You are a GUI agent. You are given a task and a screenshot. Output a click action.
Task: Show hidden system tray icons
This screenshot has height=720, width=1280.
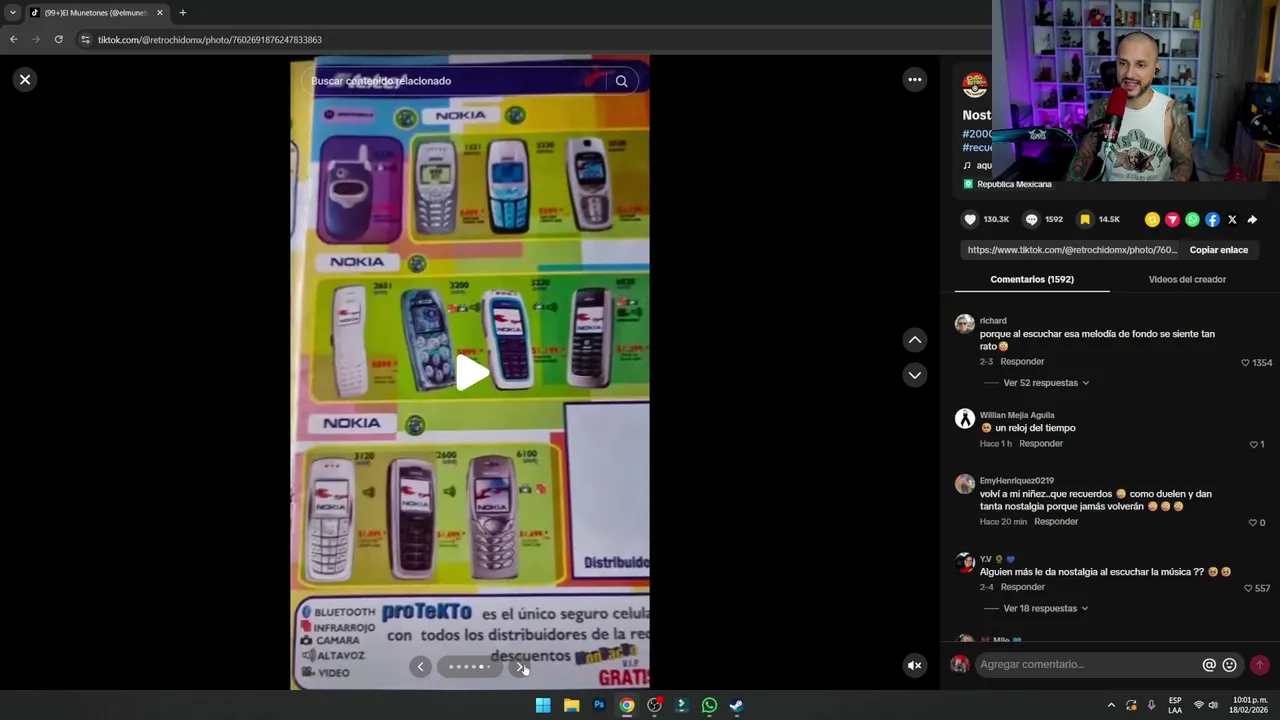click(x=1110, y=705)
